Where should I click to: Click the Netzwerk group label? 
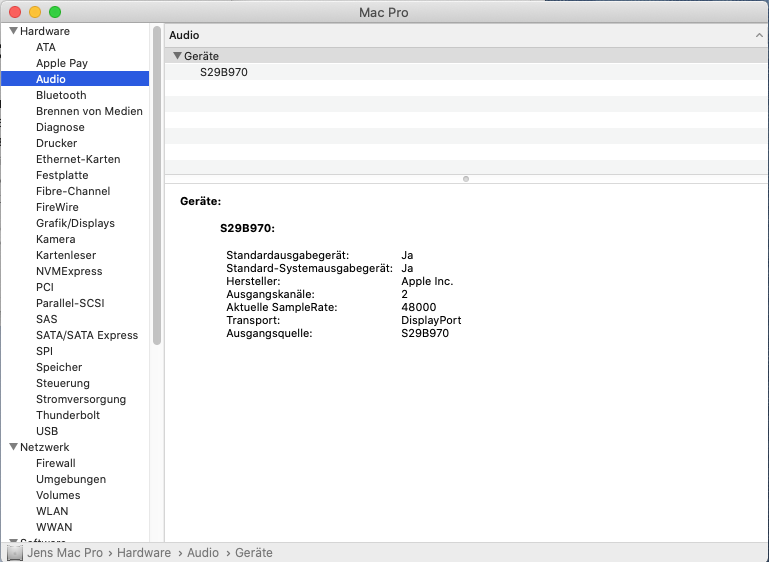click(x=45, y=447)
